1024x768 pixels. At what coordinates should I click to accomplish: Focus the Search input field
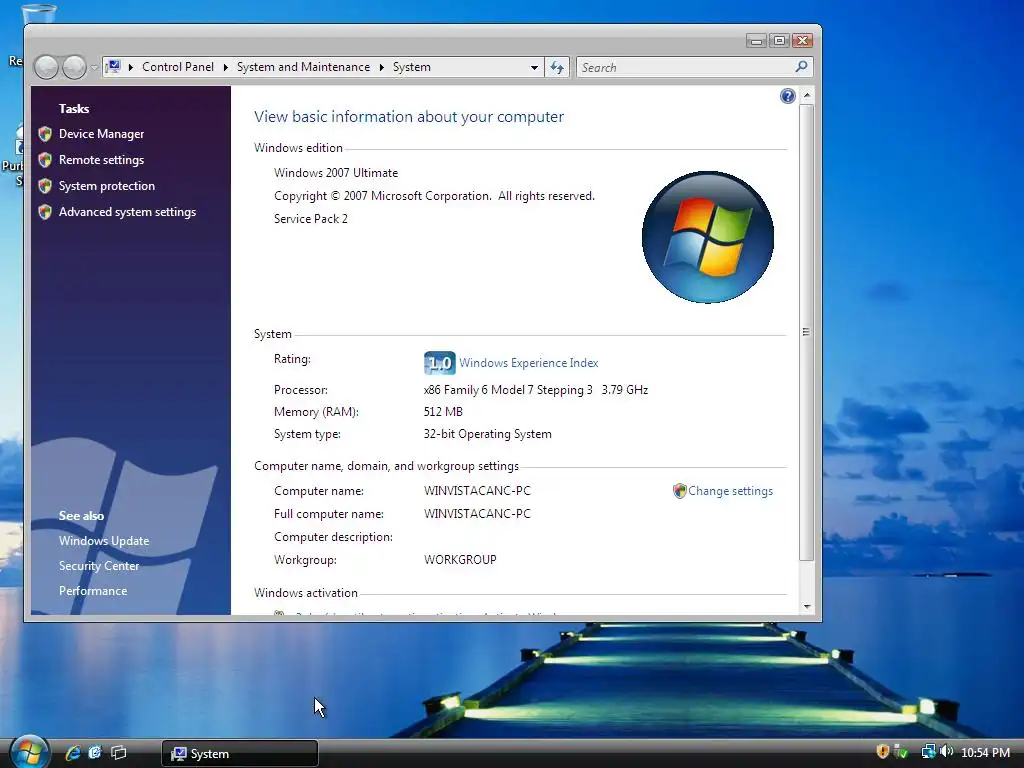click(684, 67)
